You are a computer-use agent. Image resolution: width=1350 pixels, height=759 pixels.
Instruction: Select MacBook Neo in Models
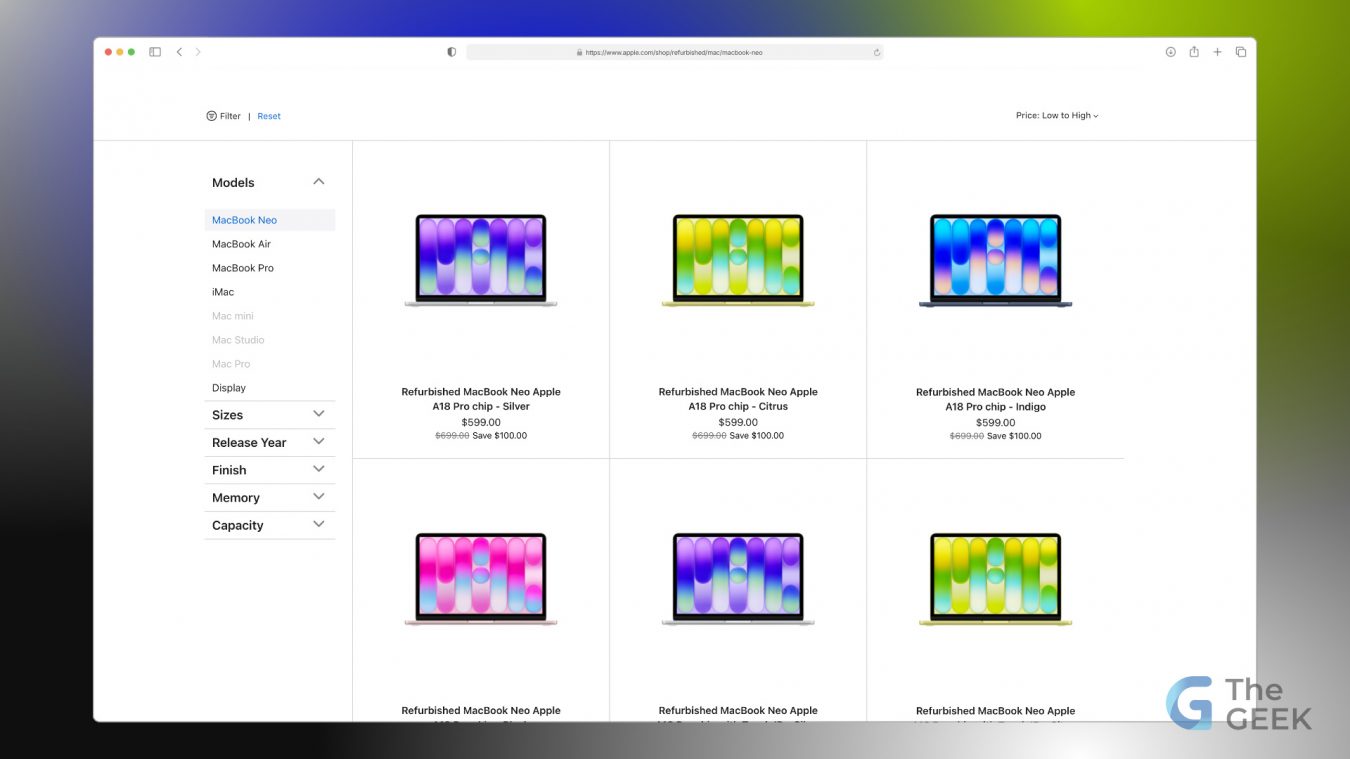coord(270,220)
